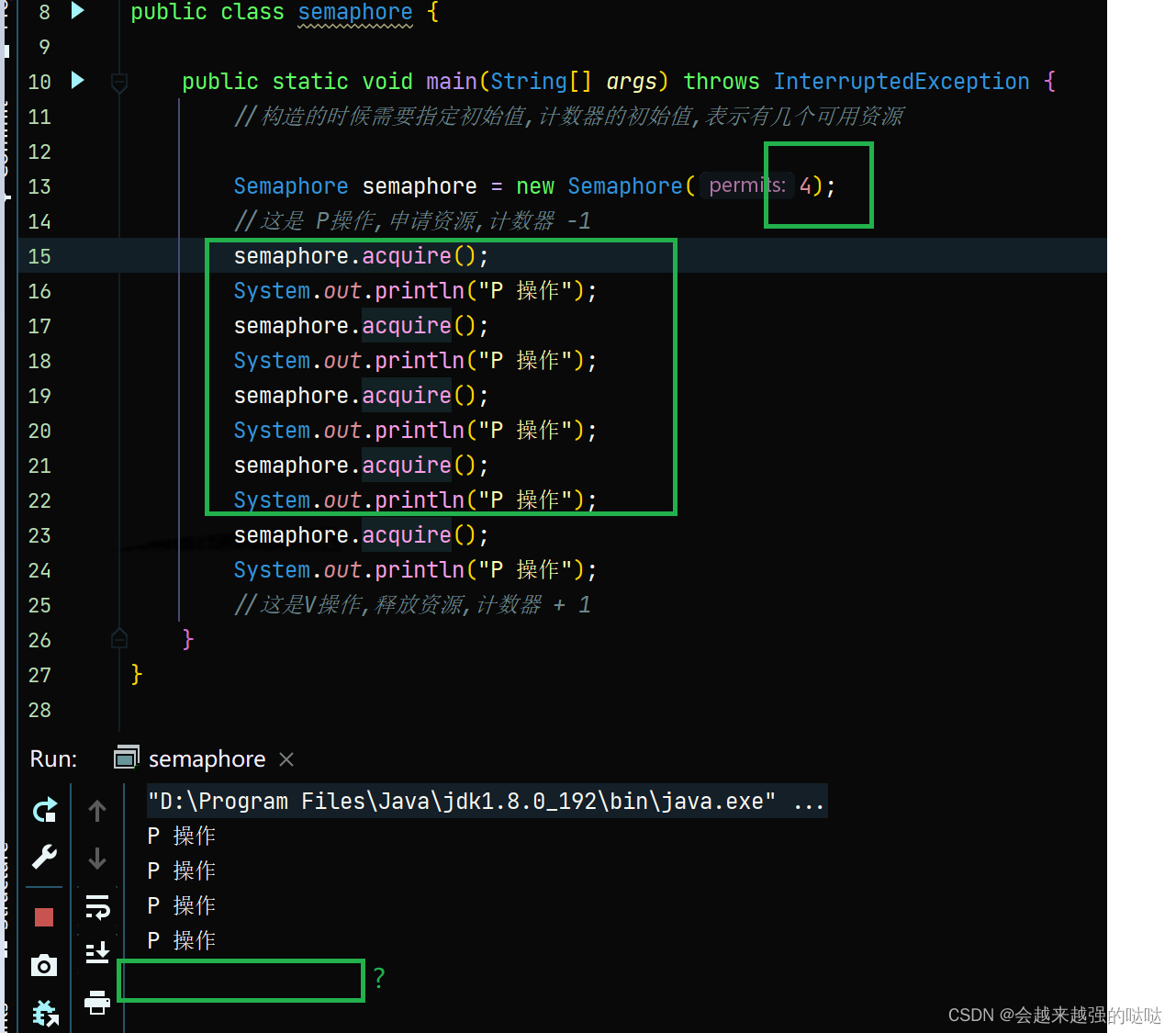Click InterruptedException in the main signature
The height and width of the screenshot is (1033, 1176).
coord(902,82)
